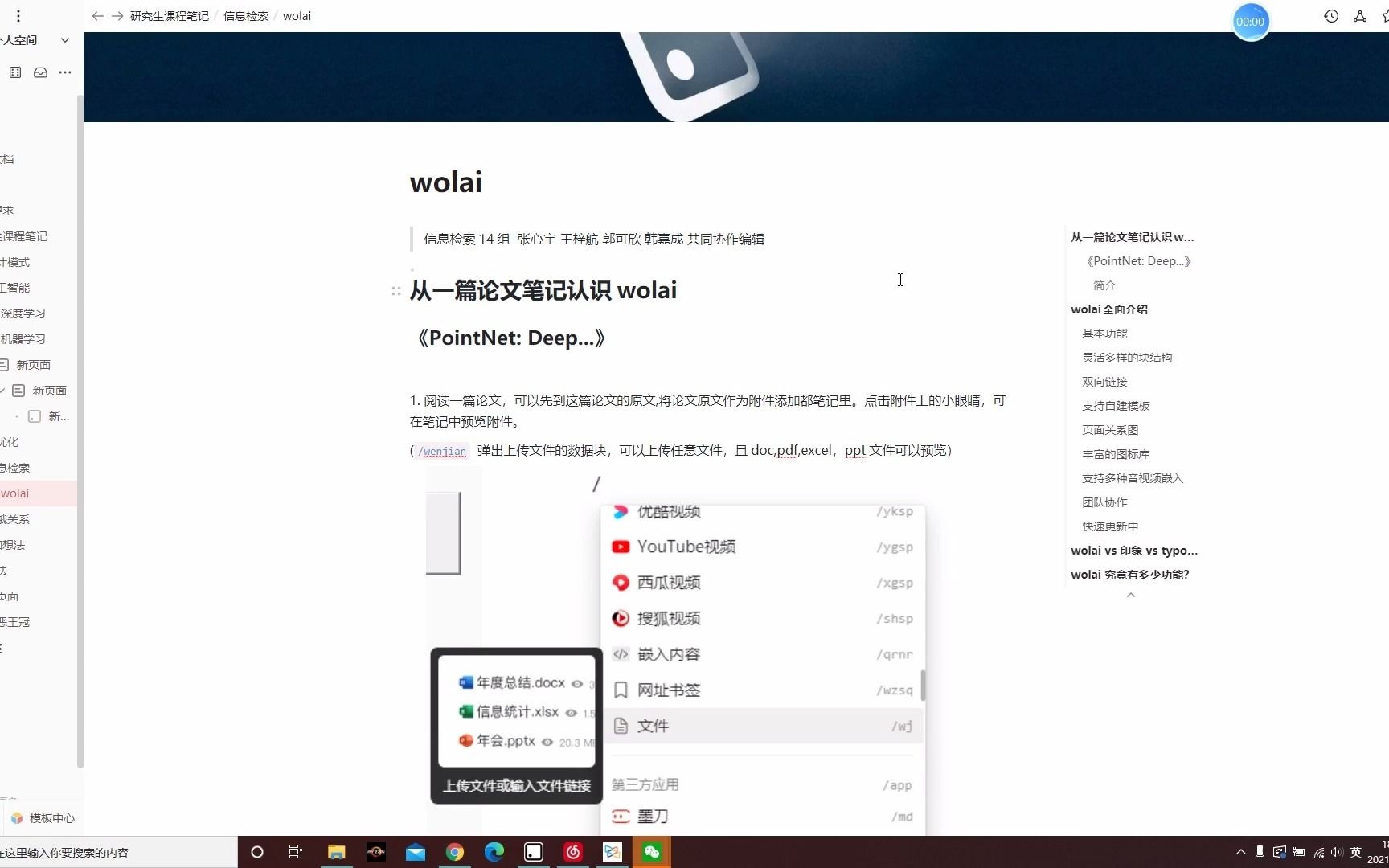Image resolution: width=1389 pixels, height=868 pixels.
Task: Jump to 简介 in the outline
Action: [1104, 285]
